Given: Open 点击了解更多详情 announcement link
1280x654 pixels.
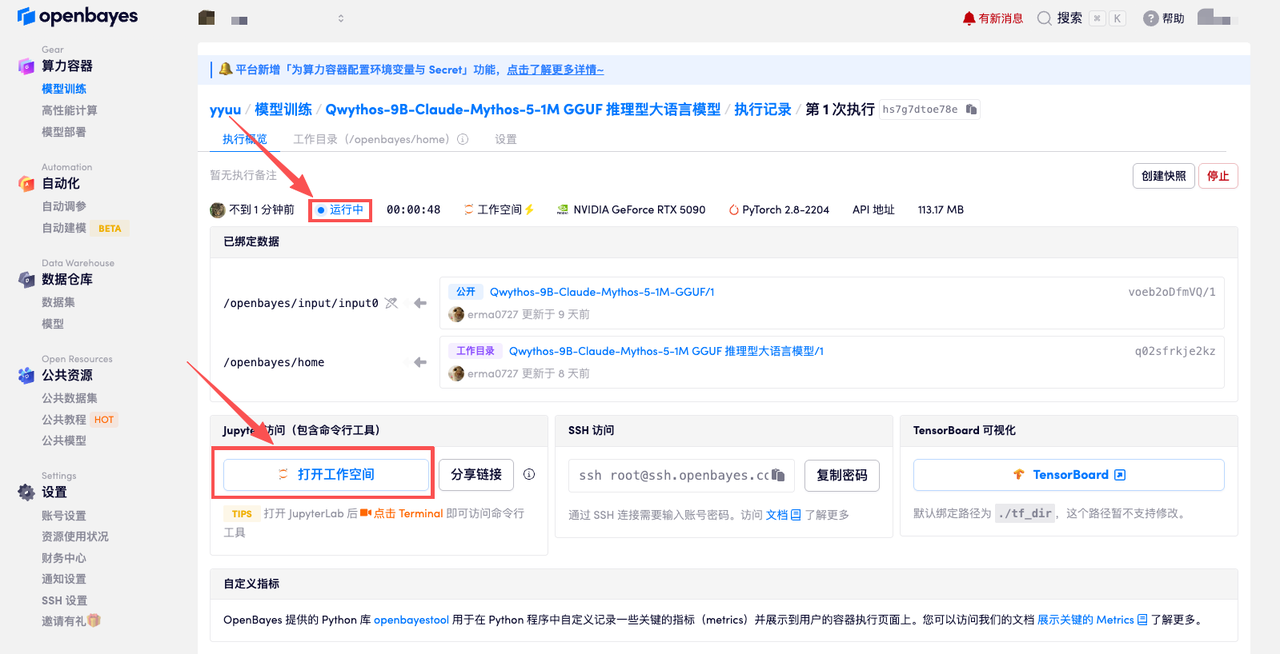Looking at the screenshot, I should pos(555,70).
